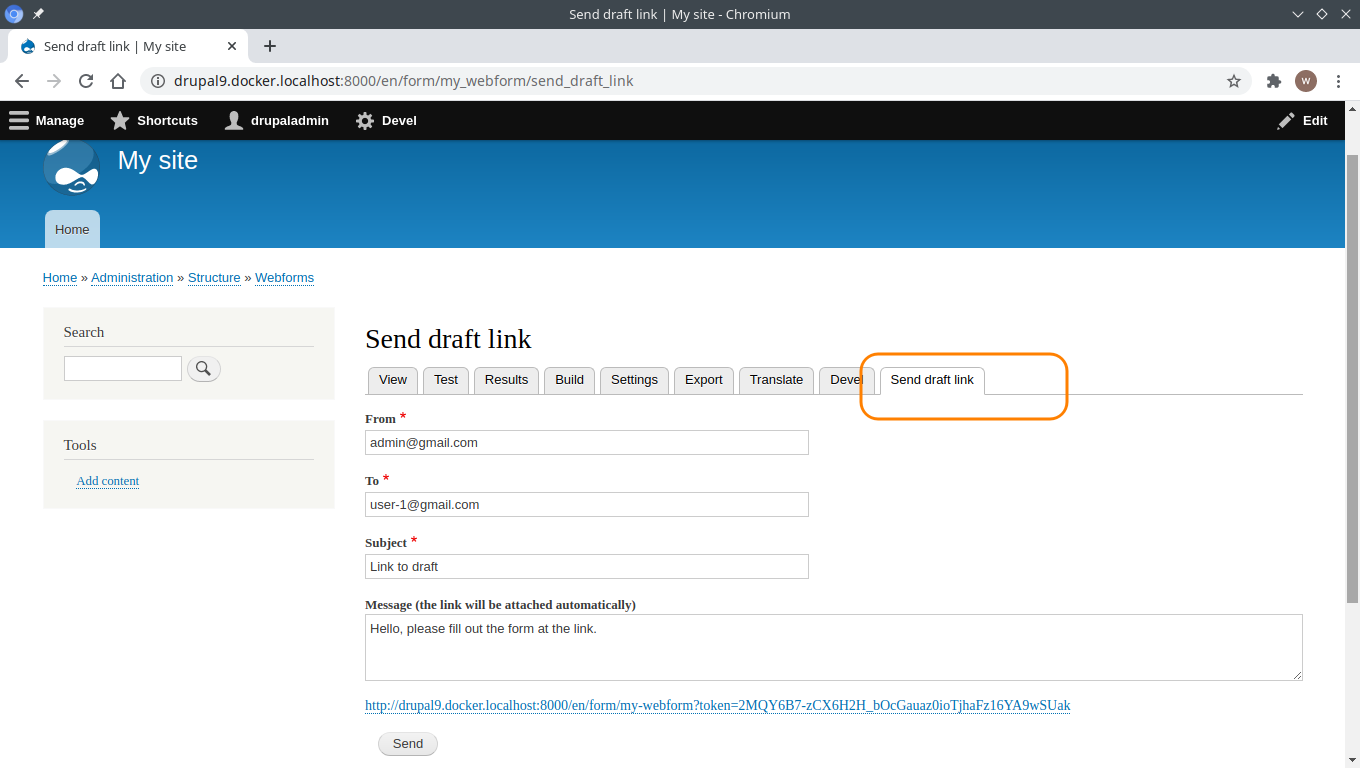Collapse the toolbar with the chevron arrow
This screenshot has height=768, width=1360.
1297,14
